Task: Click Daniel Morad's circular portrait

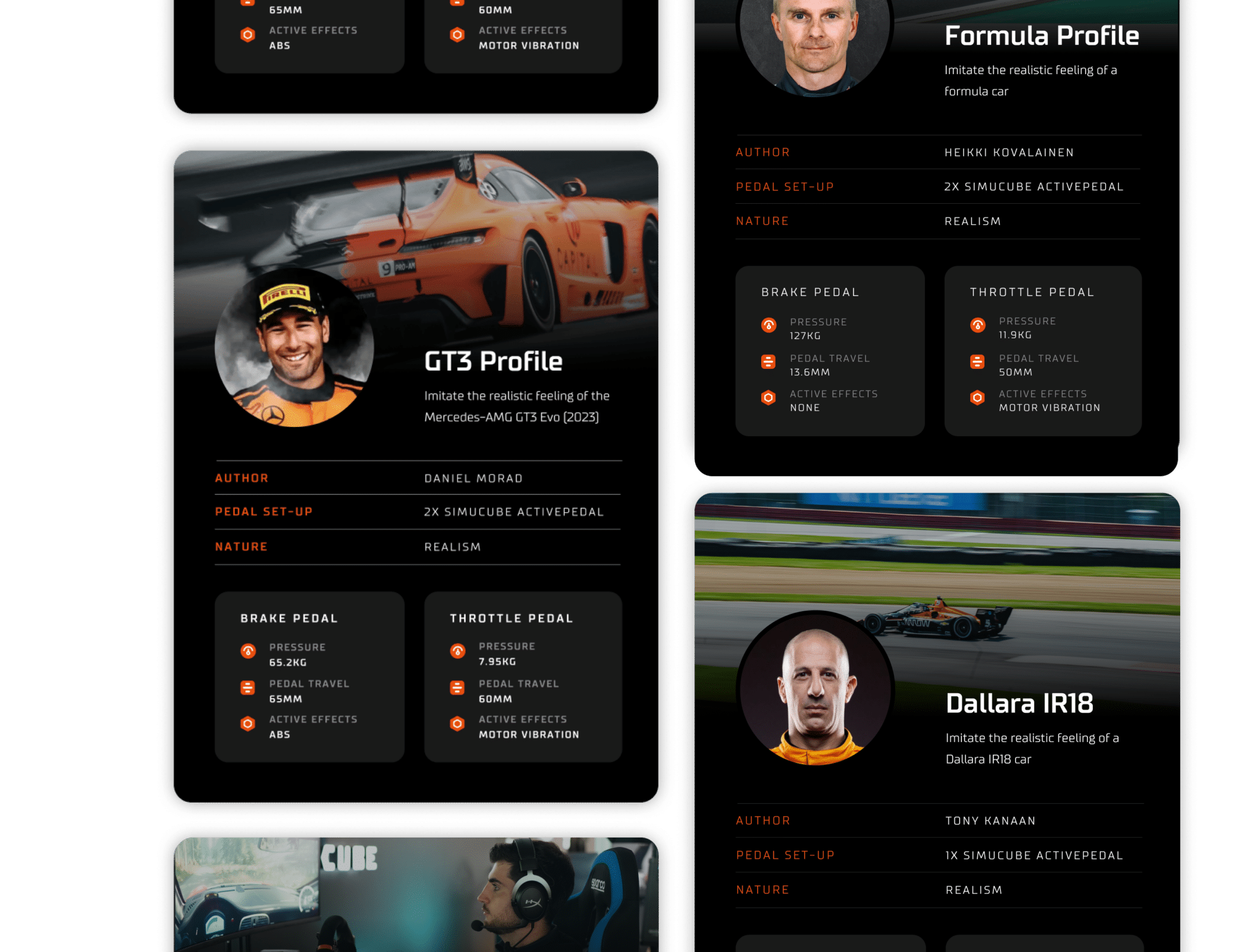Action: pyautogui.click(x=294, y=348)
